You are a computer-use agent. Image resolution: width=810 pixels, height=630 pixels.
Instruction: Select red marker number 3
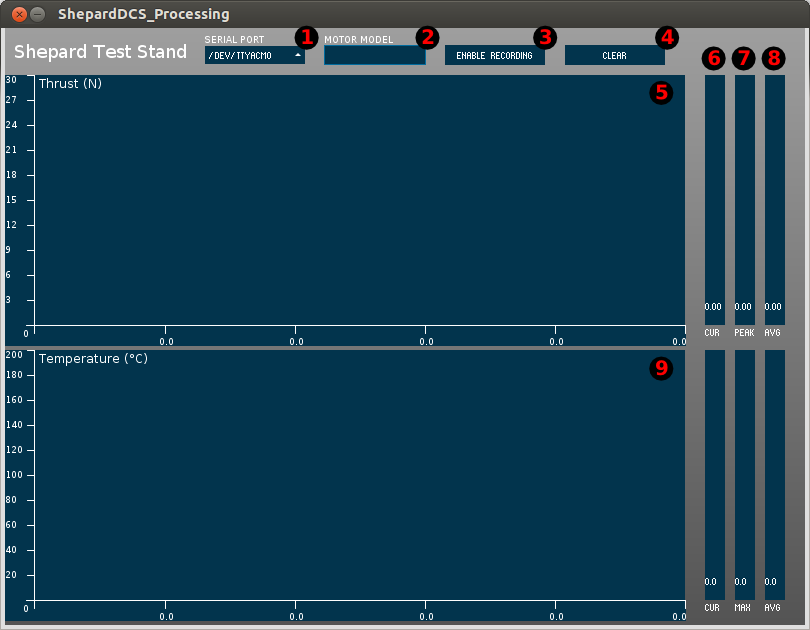544,37
